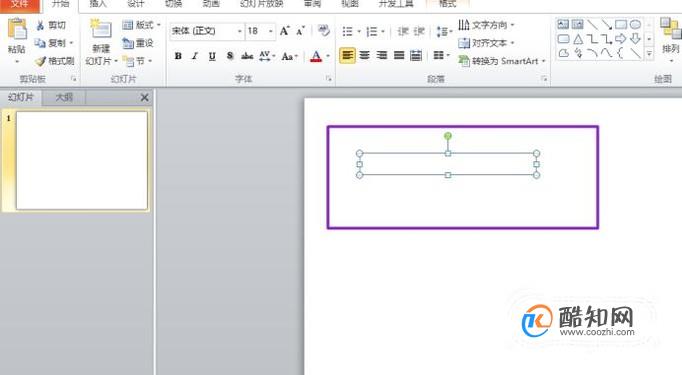Click the bulleted list icon
Viewport: 682px width, 375px height.
point(348,31)
